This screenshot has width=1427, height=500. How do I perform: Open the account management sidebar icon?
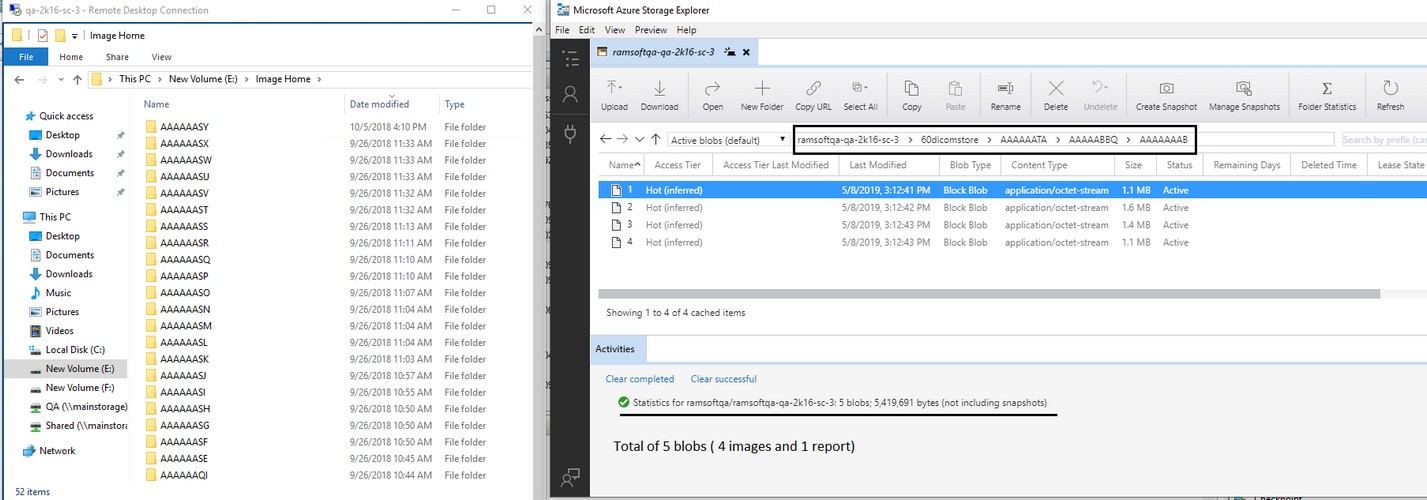[571, 95]
